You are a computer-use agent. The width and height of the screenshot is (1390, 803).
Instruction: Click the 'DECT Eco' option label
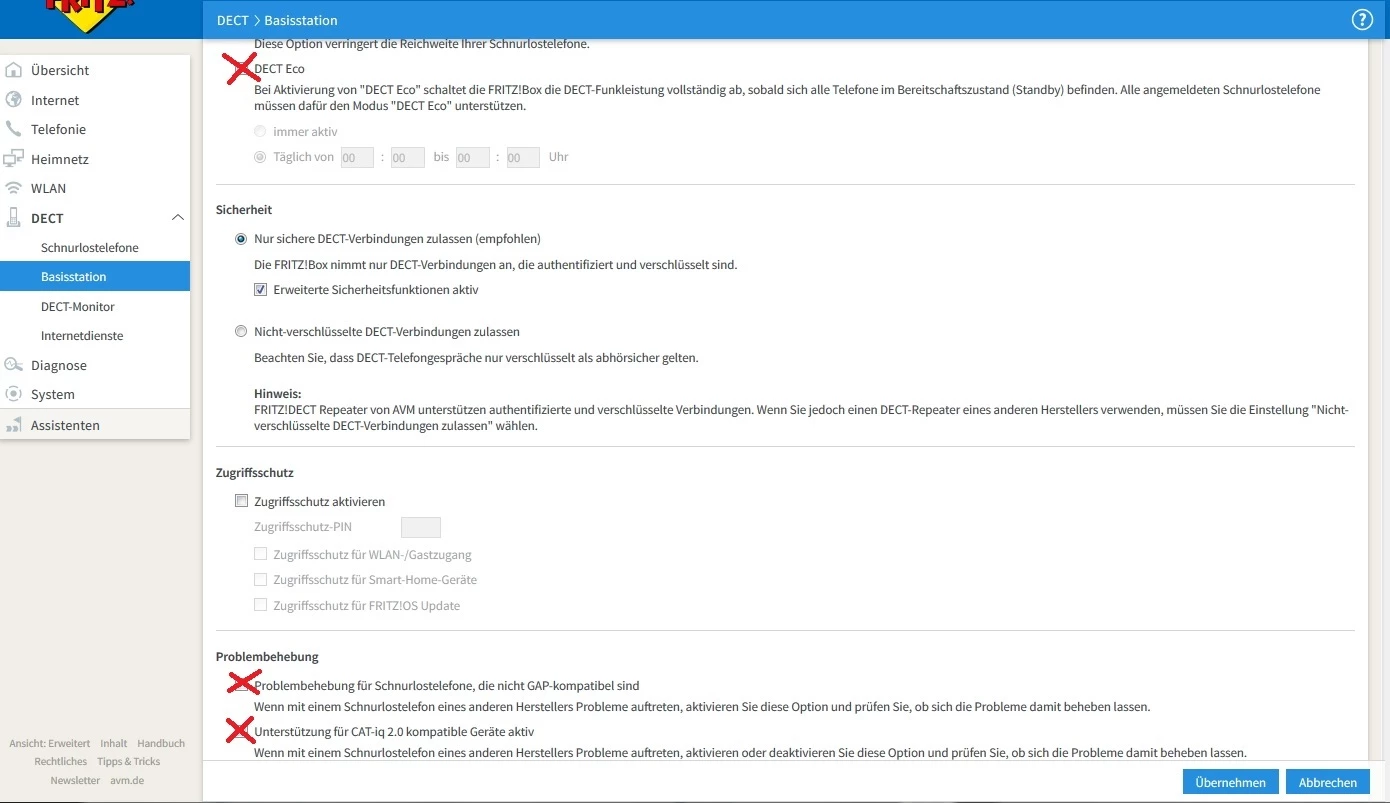tap(279, 69)
